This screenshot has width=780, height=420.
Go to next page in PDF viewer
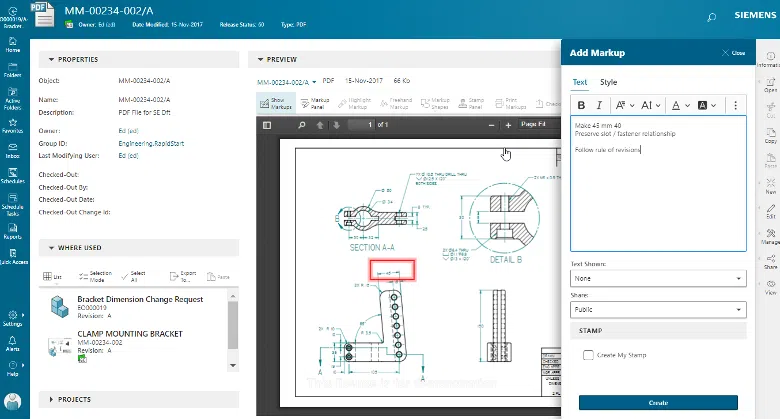[x=336, y=125]
